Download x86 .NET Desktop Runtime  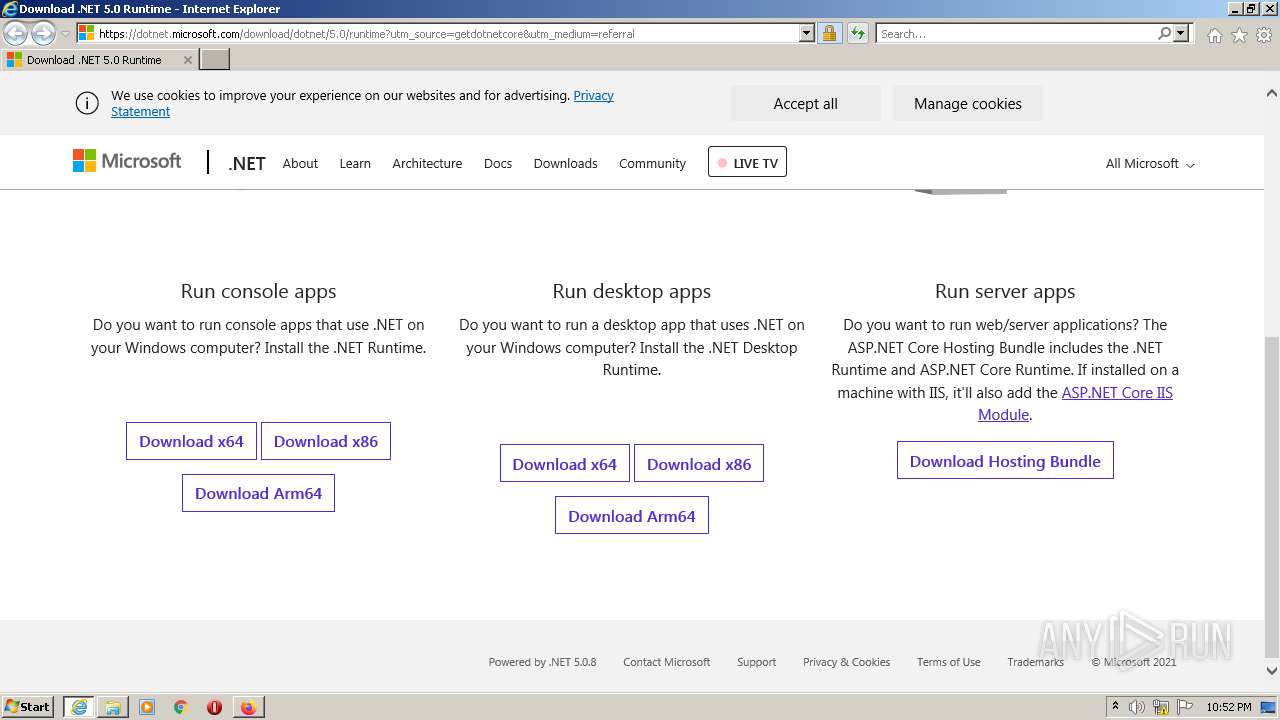pos(699,464)
